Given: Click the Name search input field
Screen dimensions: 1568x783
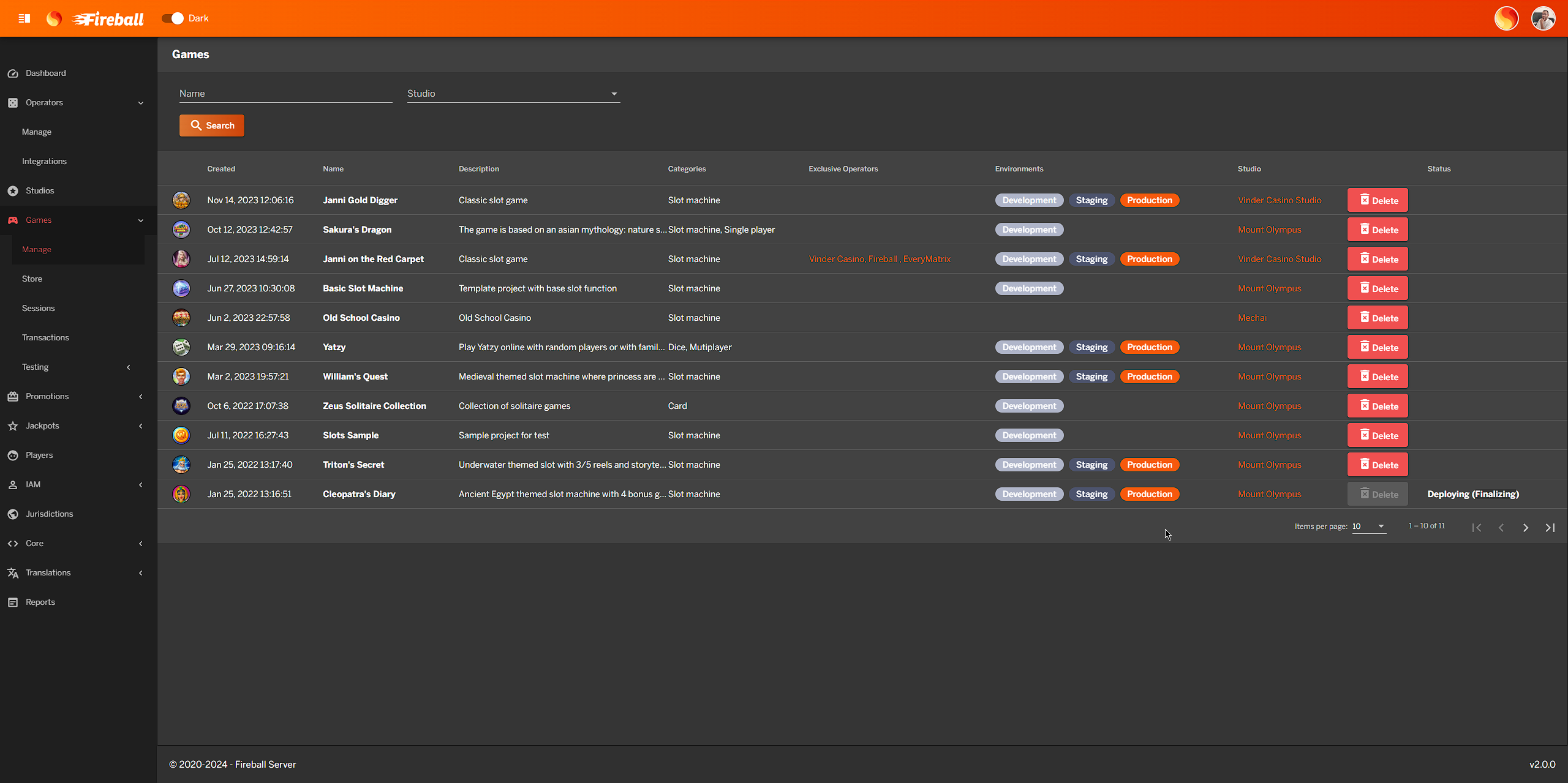Looking at the screenshot, I should [x=285, y=94].
